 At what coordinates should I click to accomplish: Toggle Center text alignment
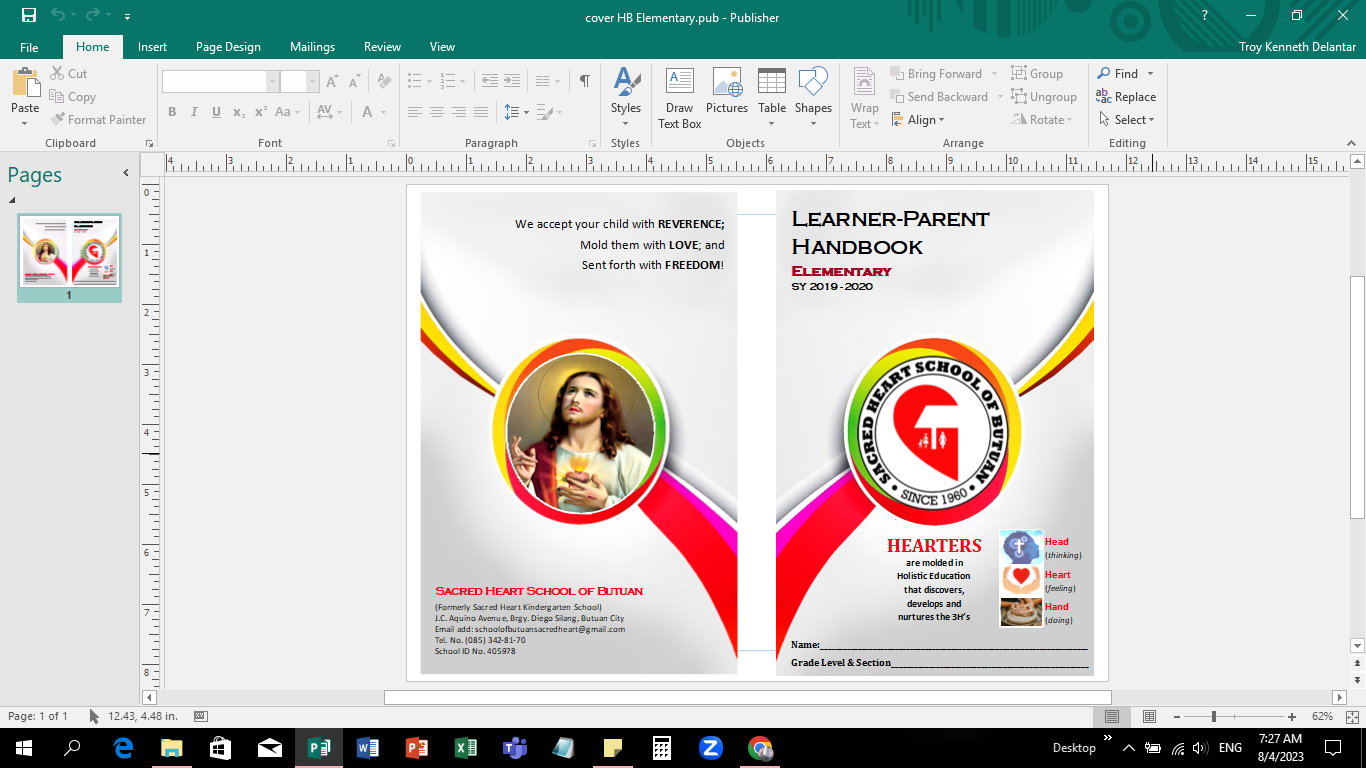pos(436,112)
